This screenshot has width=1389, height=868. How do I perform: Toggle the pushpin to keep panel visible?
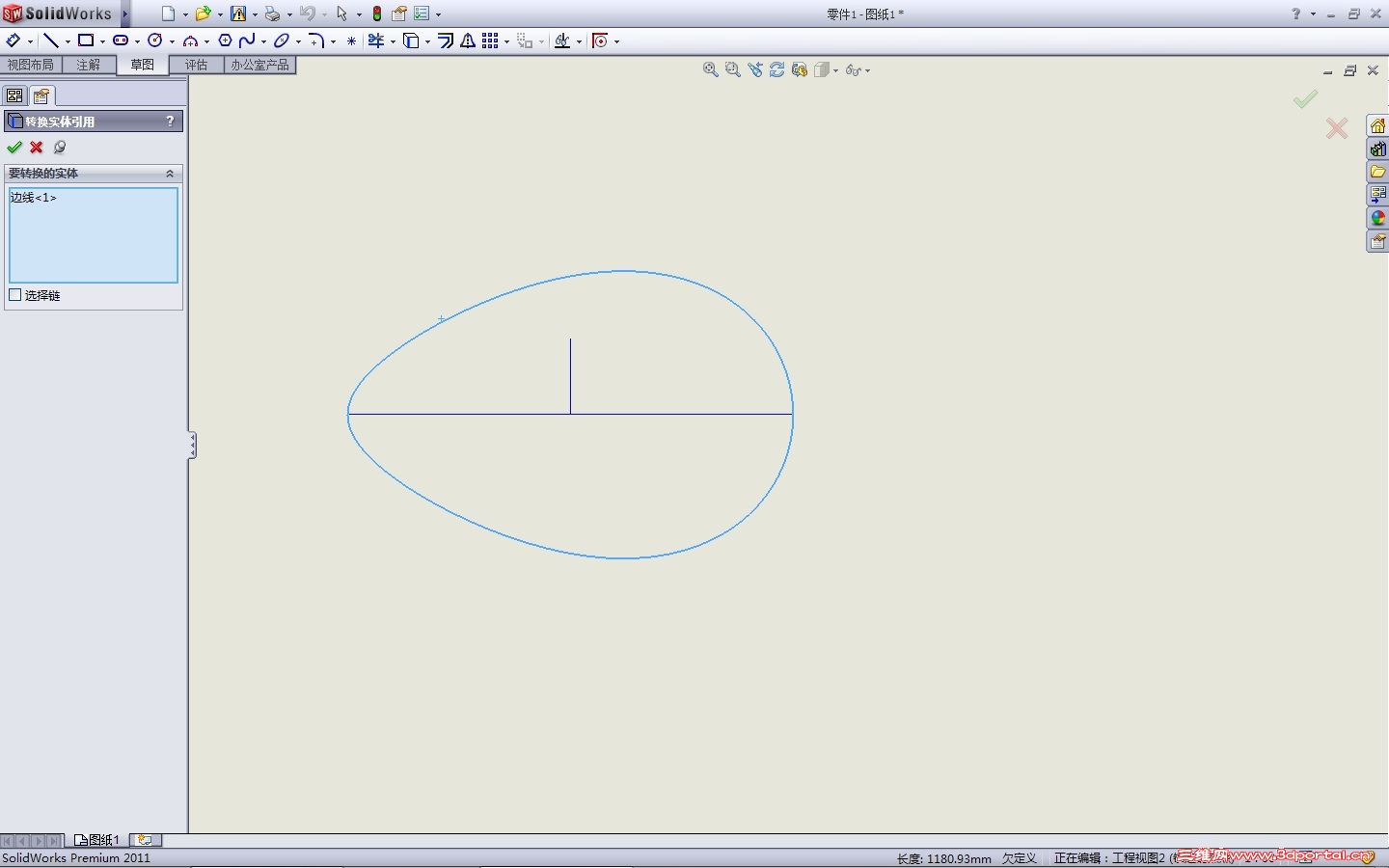tap(60, 148)
